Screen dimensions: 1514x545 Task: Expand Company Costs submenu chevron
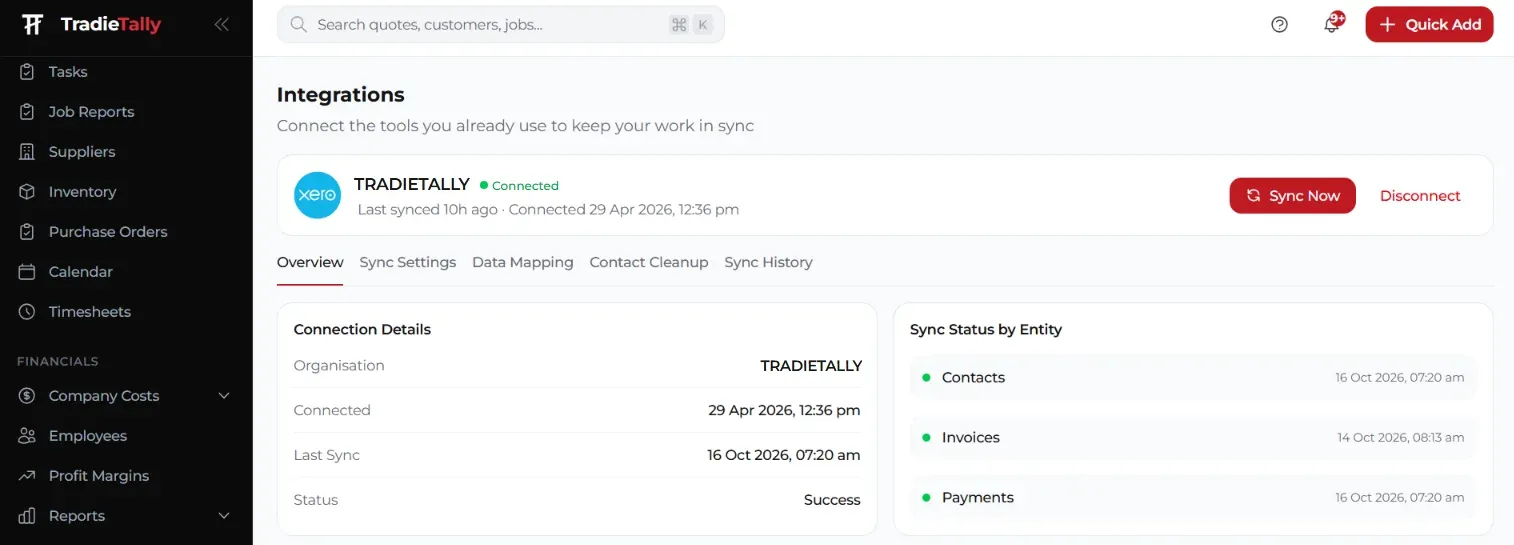pyautogui.click(x=224, y=396)
